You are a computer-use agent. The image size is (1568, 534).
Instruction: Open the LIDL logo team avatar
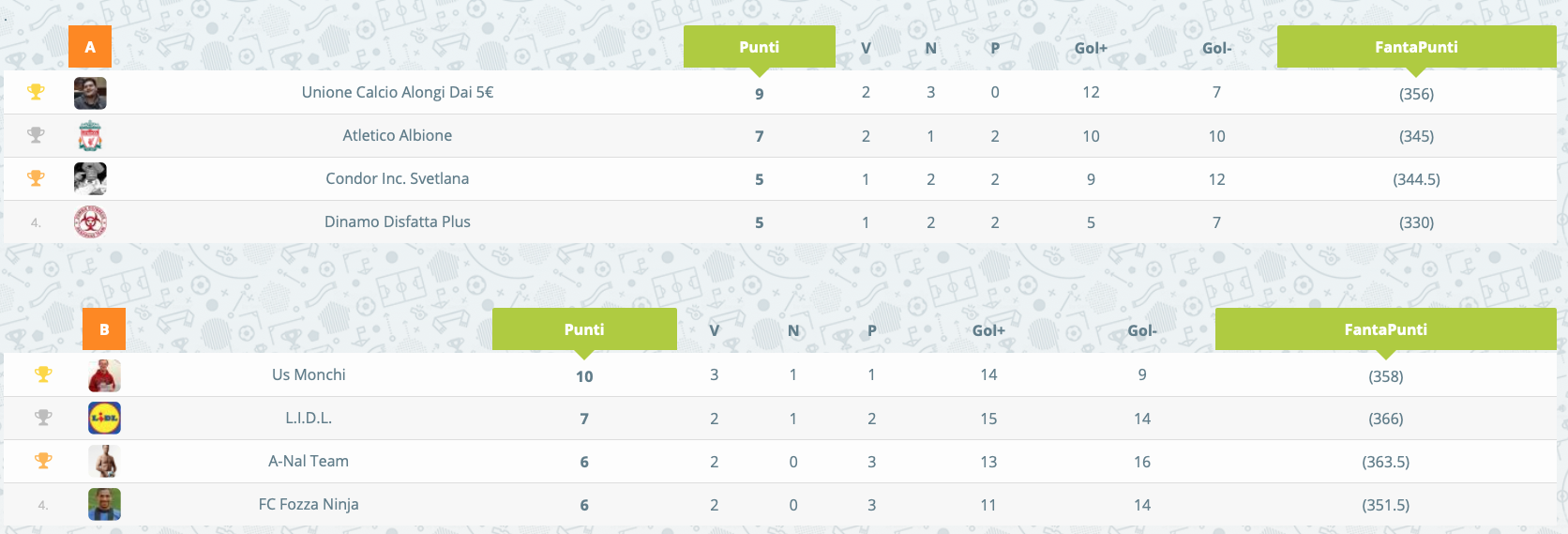[104, 418]
